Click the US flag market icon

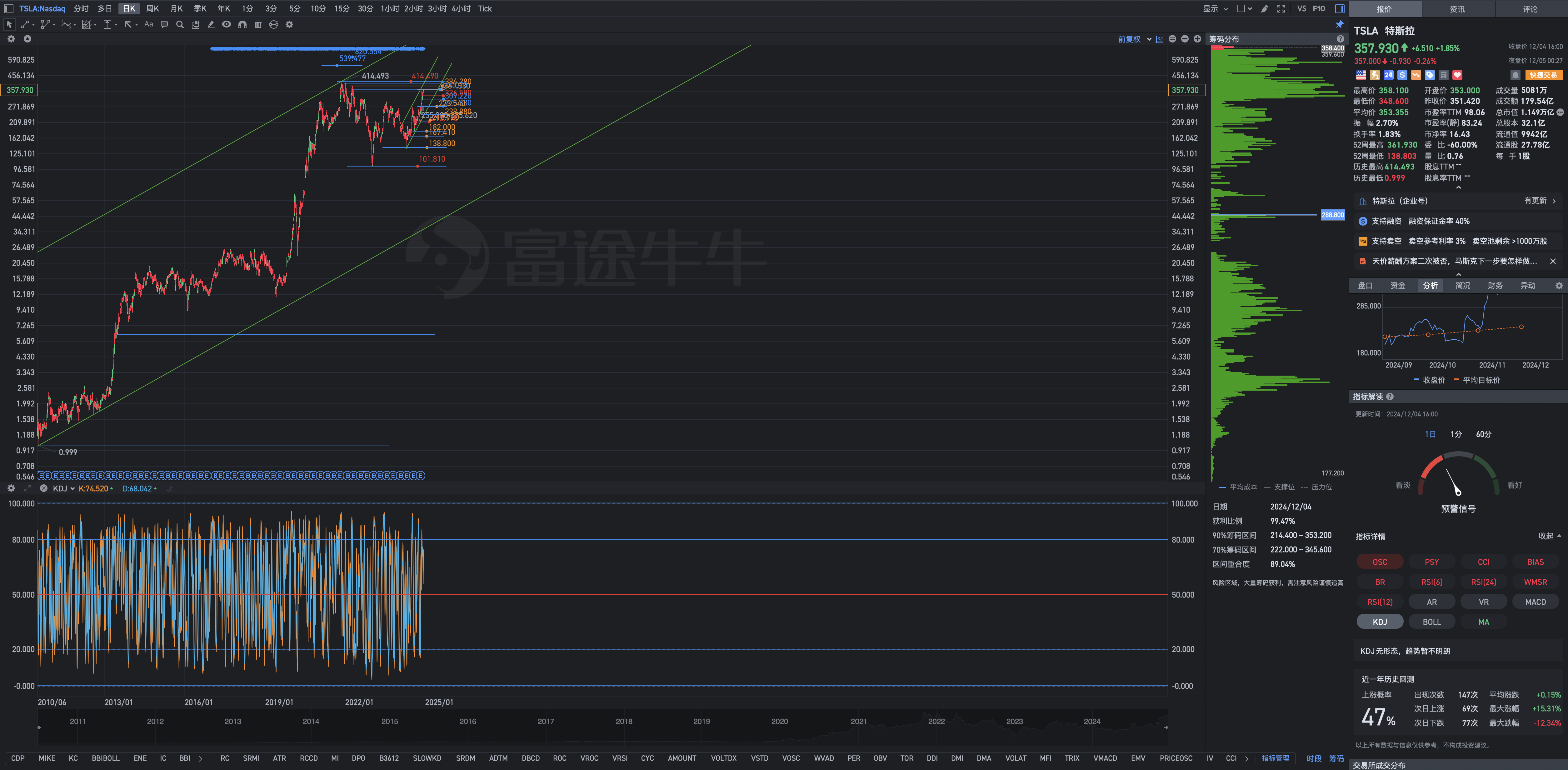coord(1361,75)
